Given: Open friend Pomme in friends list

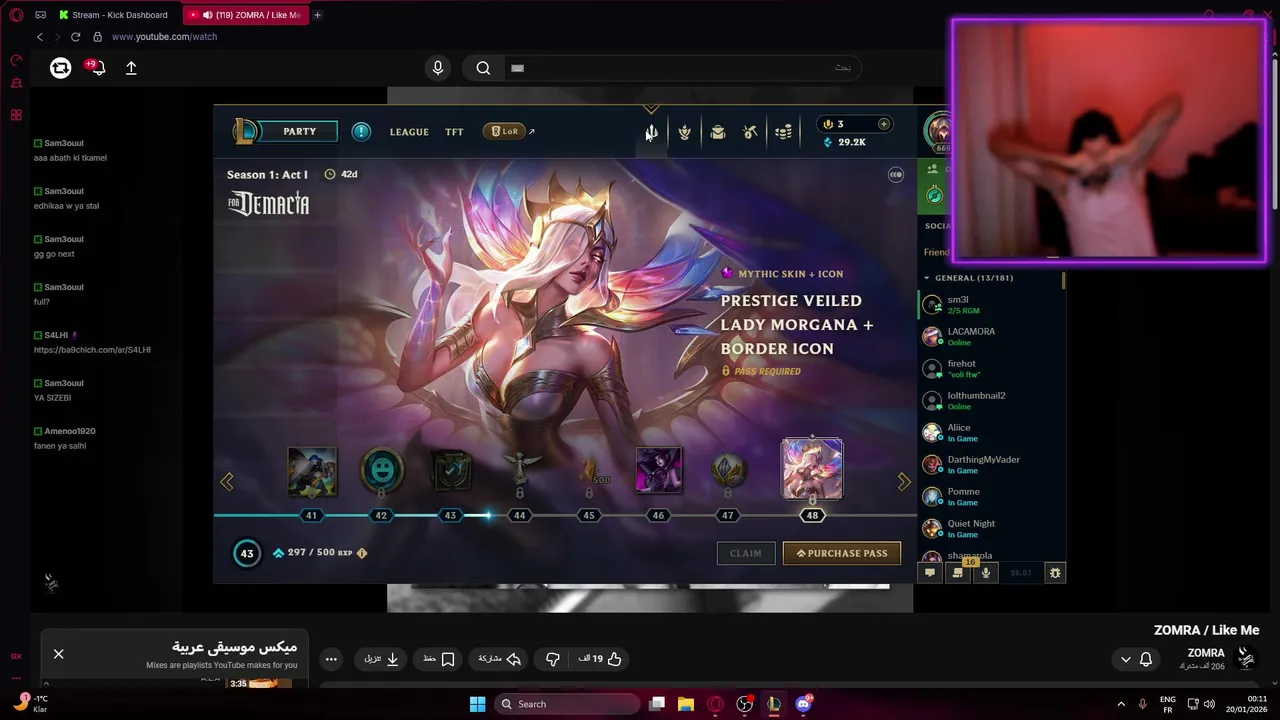Looking at the screenshot, I should click(990, 497).
